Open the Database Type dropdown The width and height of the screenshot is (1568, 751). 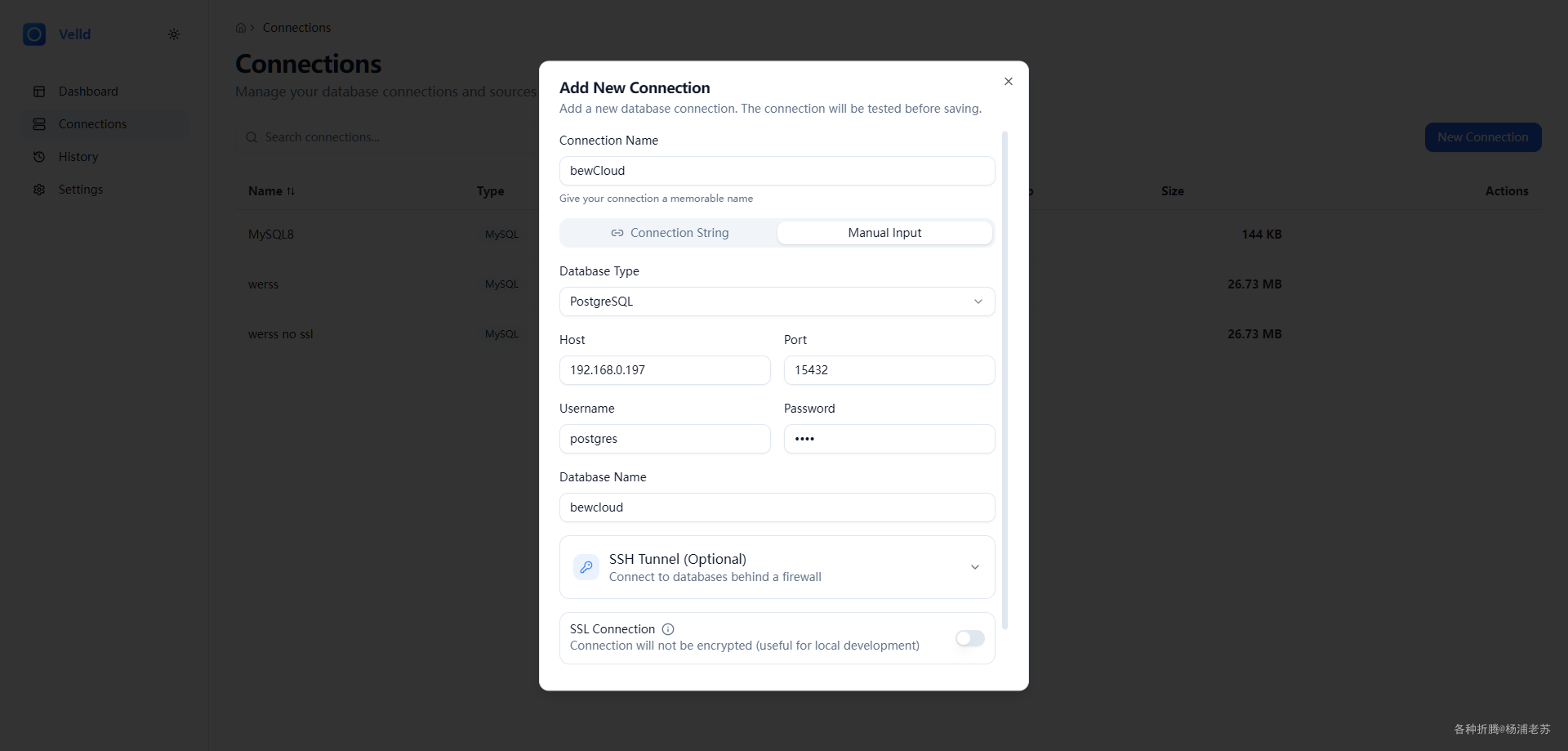[x=777, y=302]
